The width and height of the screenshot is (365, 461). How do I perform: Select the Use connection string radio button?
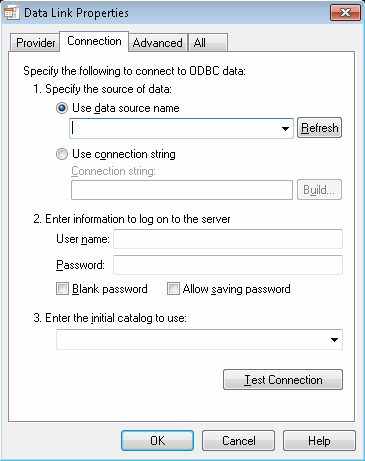point(62,154)
